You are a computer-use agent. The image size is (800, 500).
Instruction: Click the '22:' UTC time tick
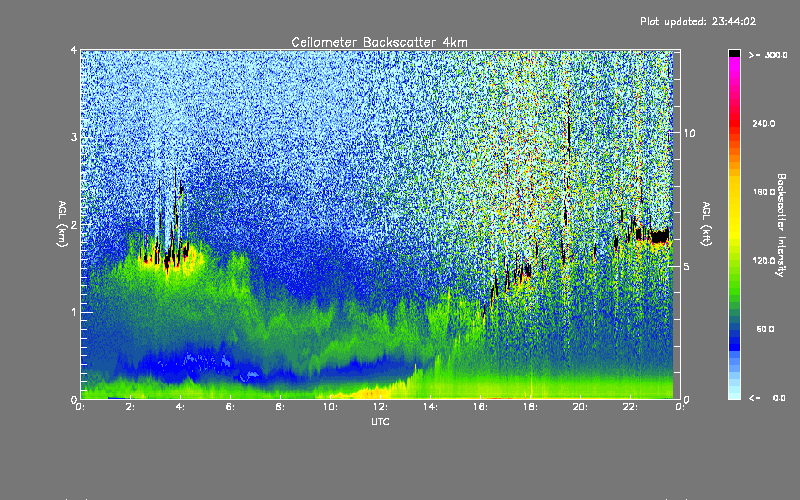pyautogui.click(x=630, y=407)
